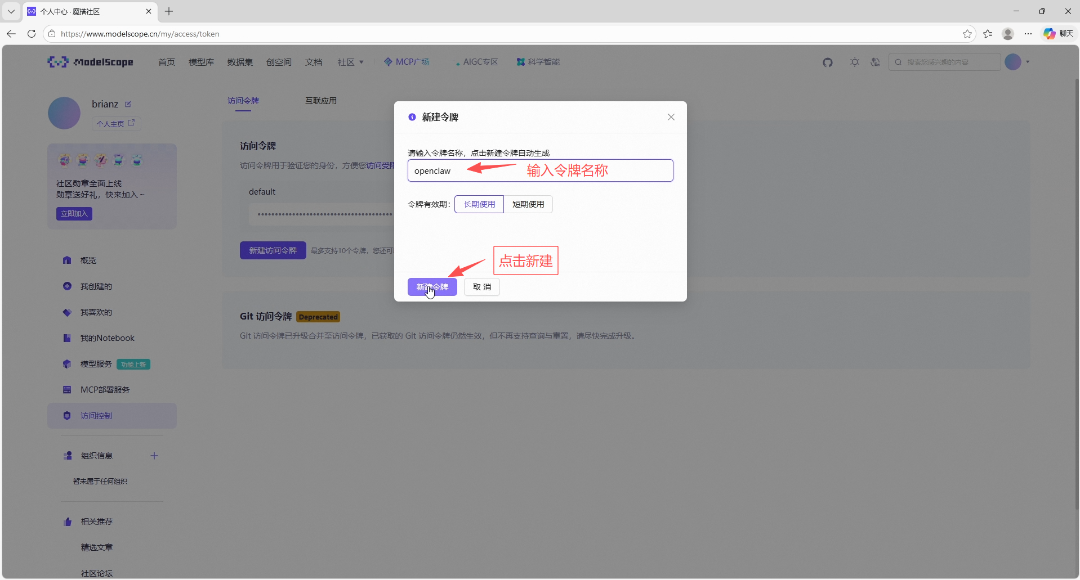
Task: Open 数据集 in the top navigation
Action: [240, 62]
